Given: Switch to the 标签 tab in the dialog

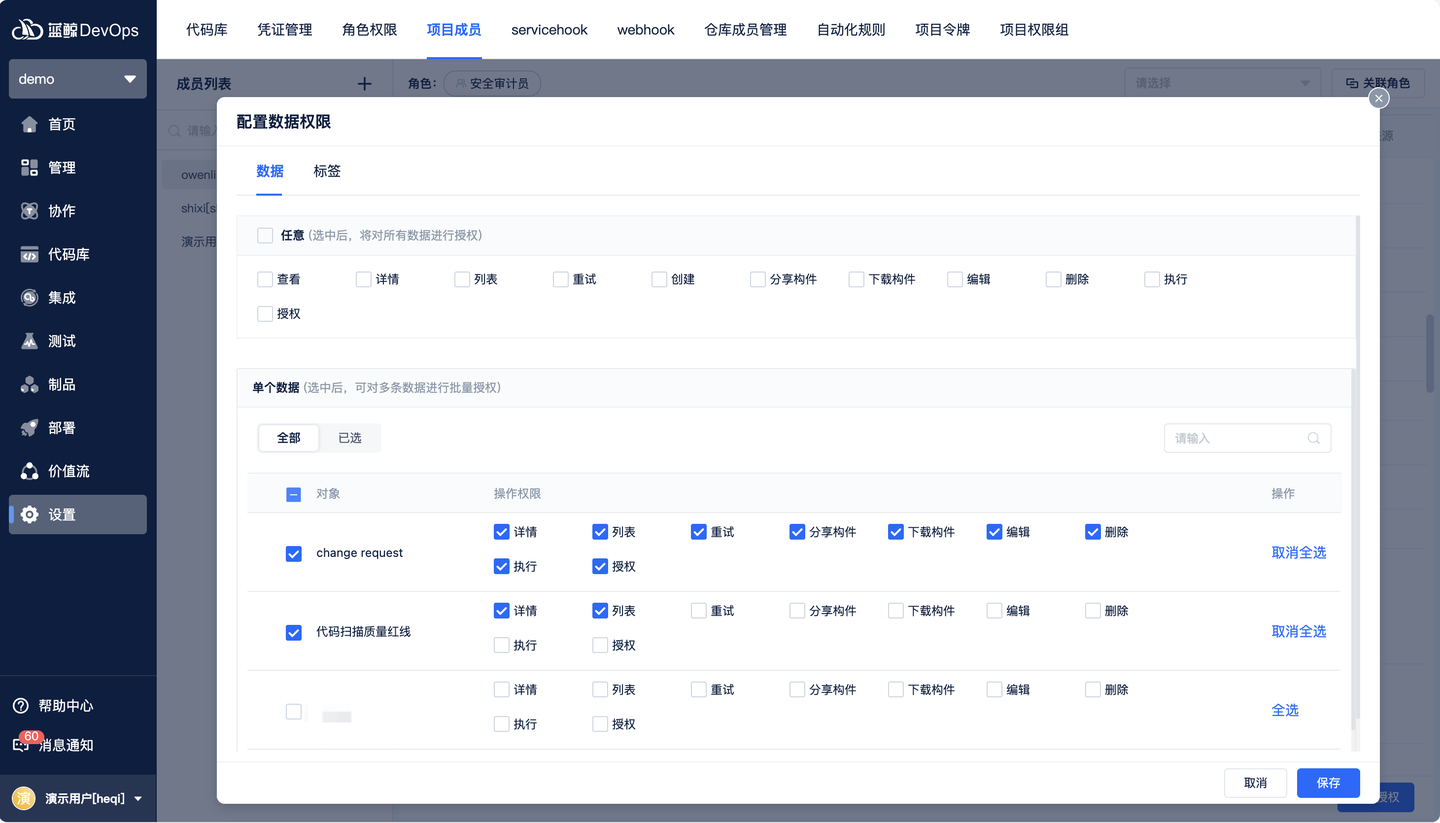Looking at the screenshot, I should 326,170.
